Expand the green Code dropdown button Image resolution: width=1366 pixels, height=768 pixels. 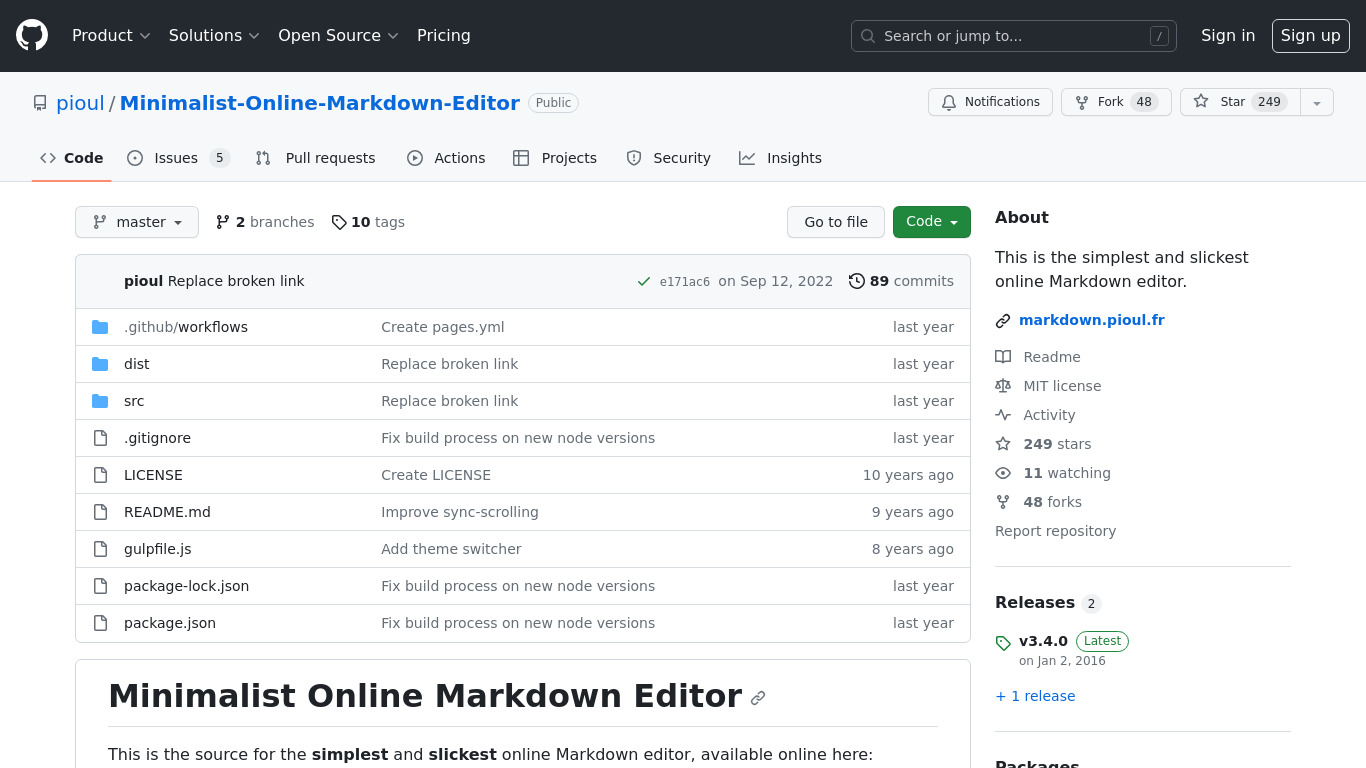pos(932,222)
